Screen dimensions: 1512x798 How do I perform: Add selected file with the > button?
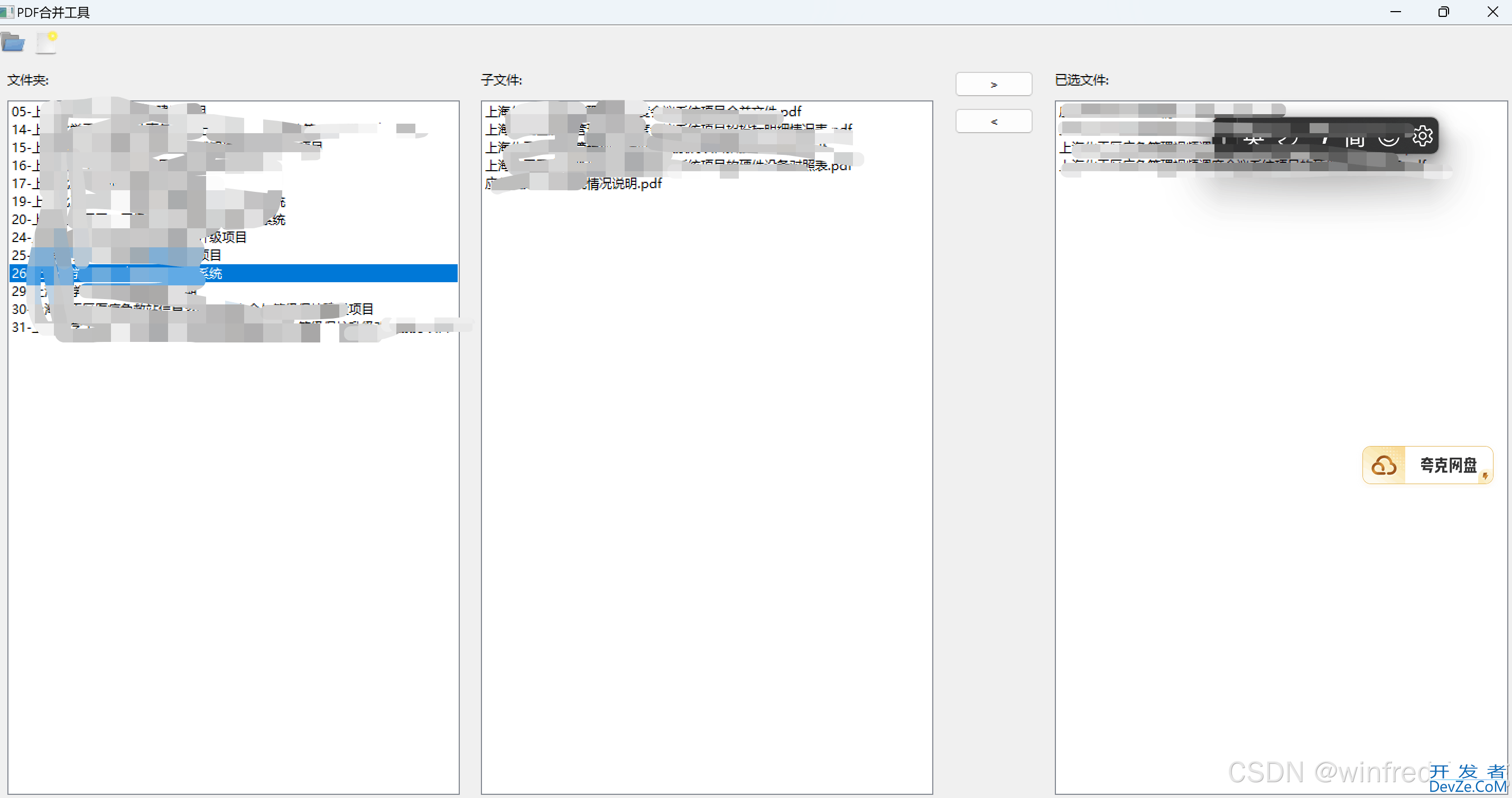pos(993,85)
